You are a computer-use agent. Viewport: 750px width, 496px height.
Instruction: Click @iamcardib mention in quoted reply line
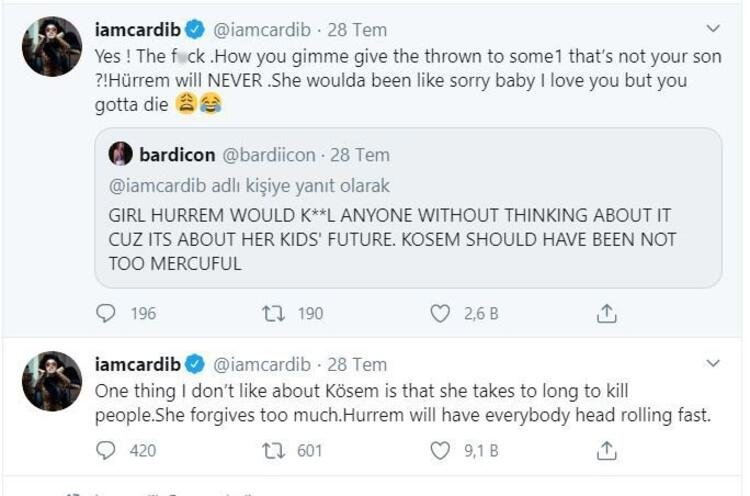[x=157, y=186]
